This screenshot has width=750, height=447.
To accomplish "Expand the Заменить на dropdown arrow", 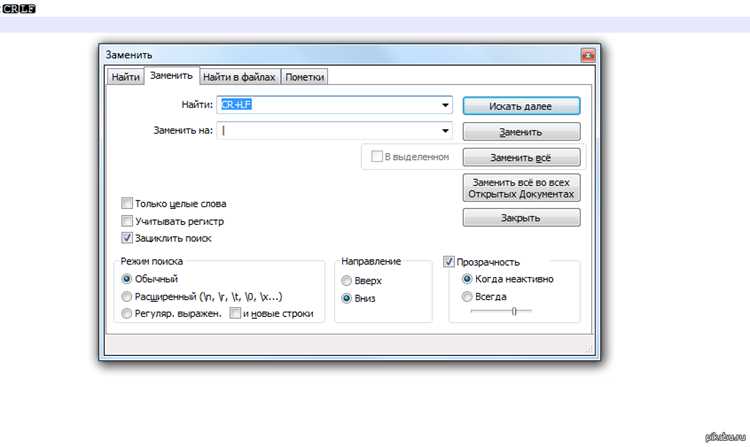I will 445,131.
